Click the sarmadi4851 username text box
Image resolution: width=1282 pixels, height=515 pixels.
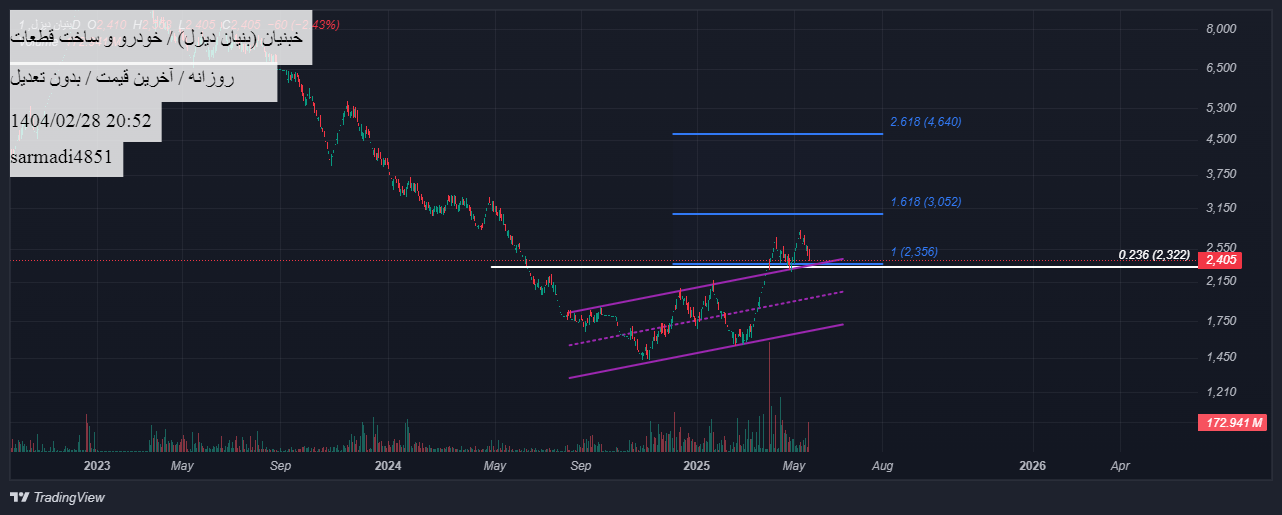coord(66,157)
